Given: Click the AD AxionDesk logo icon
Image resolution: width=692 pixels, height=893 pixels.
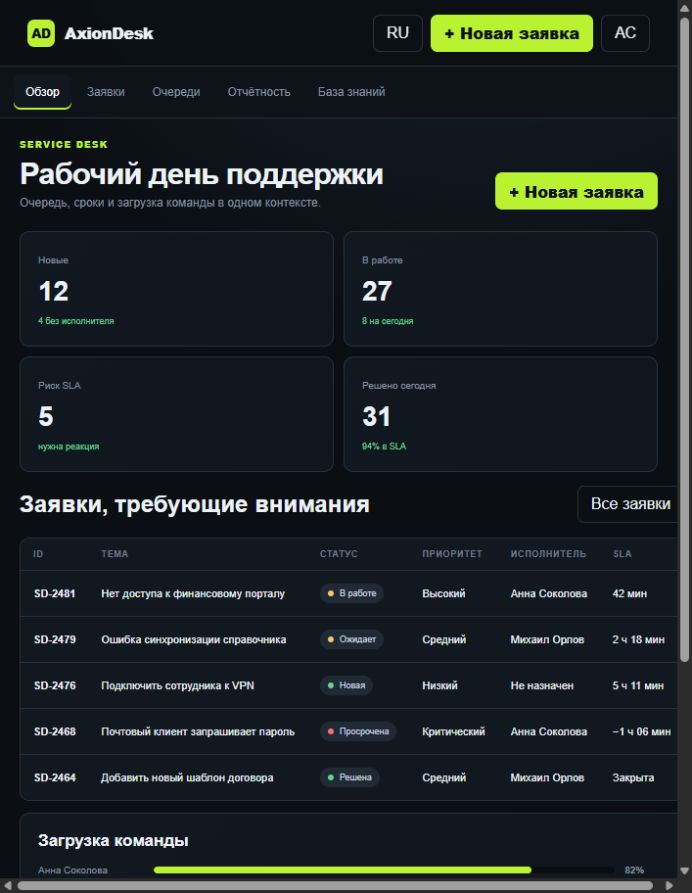Looking at the screenshot, I should [41, 33].
